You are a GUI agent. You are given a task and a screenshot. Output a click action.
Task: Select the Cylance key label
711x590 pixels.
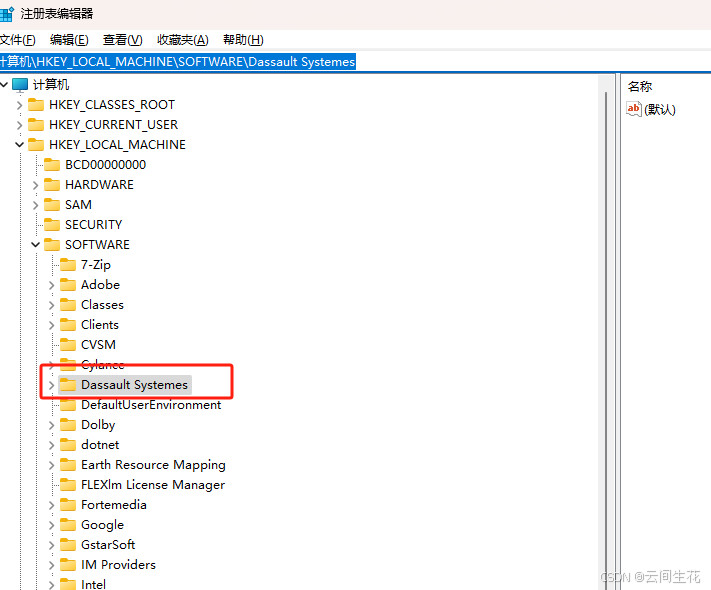102,365
